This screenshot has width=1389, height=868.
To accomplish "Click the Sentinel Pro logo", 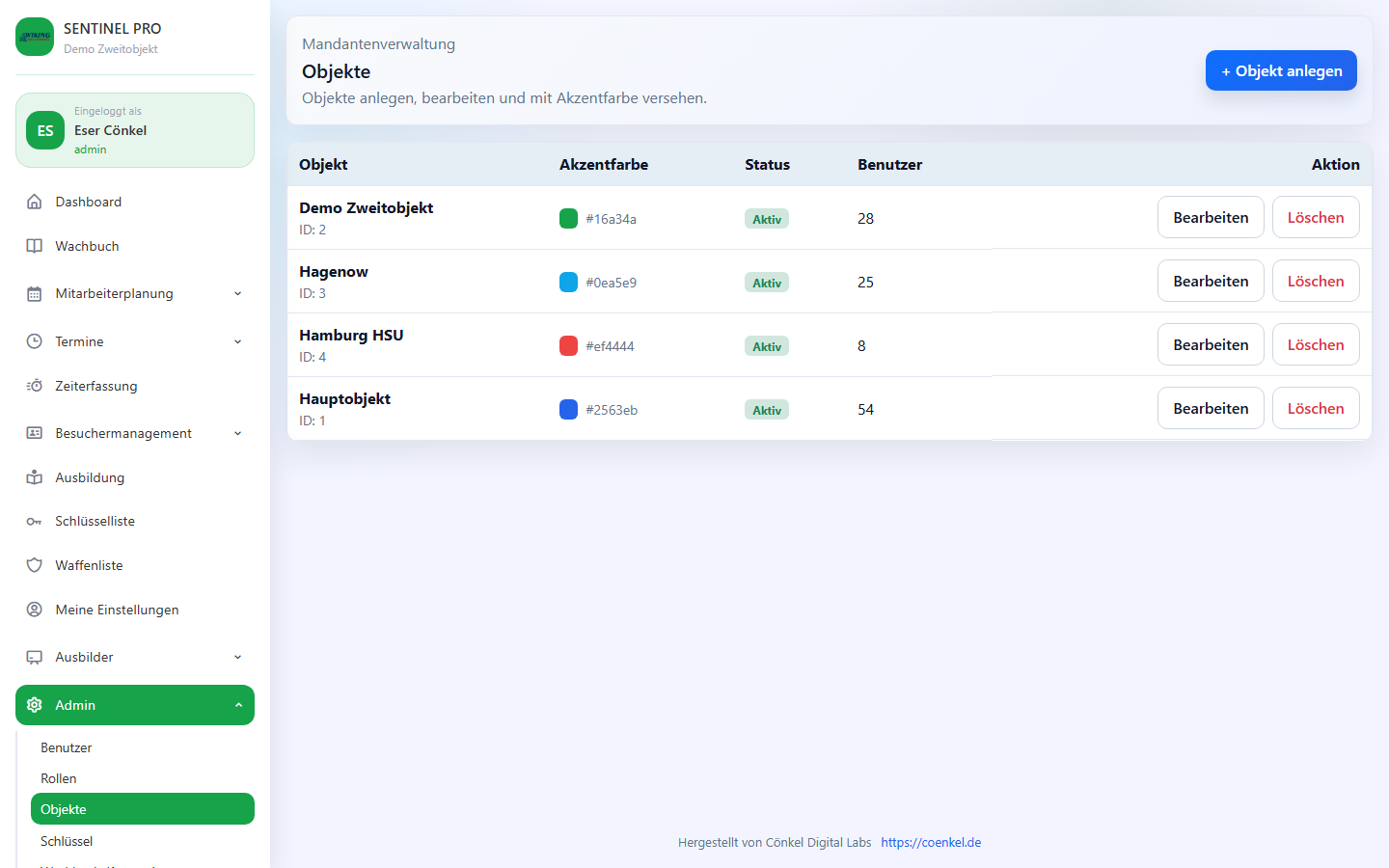I will click(x=35, y=37).
